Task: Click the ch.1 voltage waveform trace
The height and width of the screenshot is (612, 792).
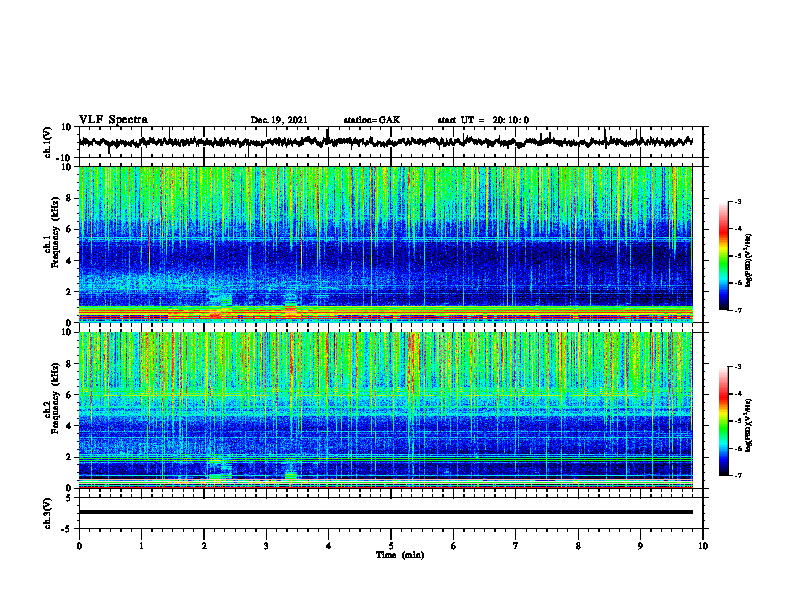Action: point(385,142)
